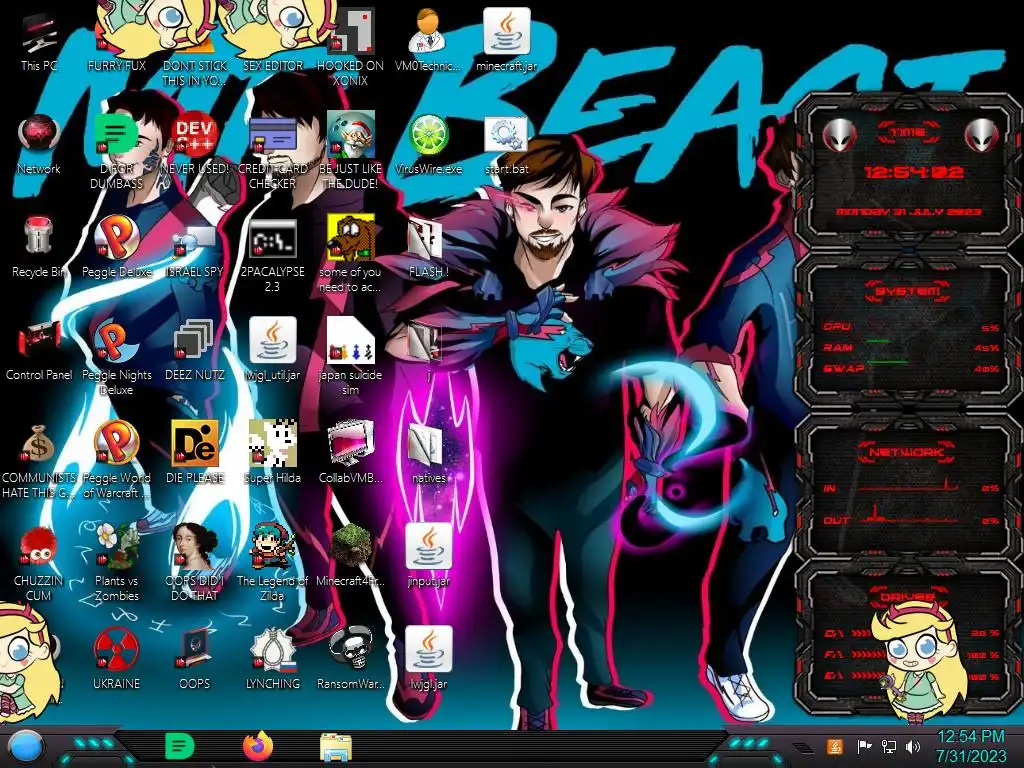Open the VM0Technic desktop shortcut
1024x768 pixels.
[428, 40]
